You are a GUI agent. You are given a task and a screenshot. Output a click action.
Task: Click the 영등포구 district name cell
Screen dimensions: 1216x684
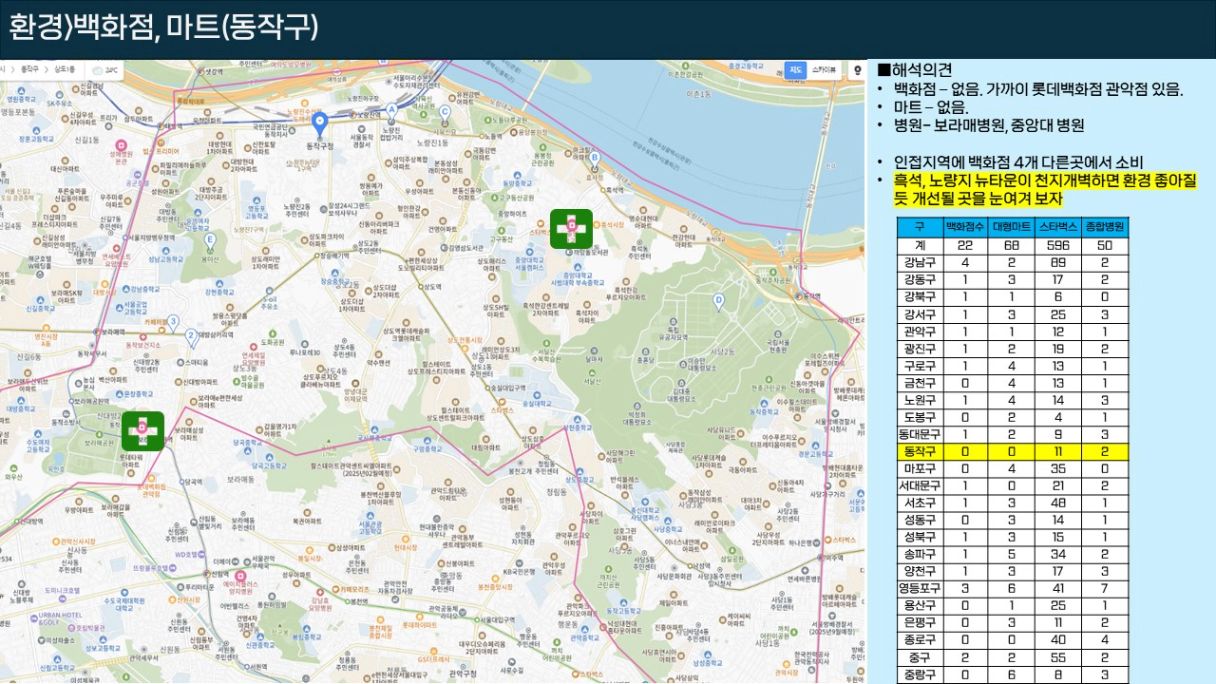pos(919,588)
